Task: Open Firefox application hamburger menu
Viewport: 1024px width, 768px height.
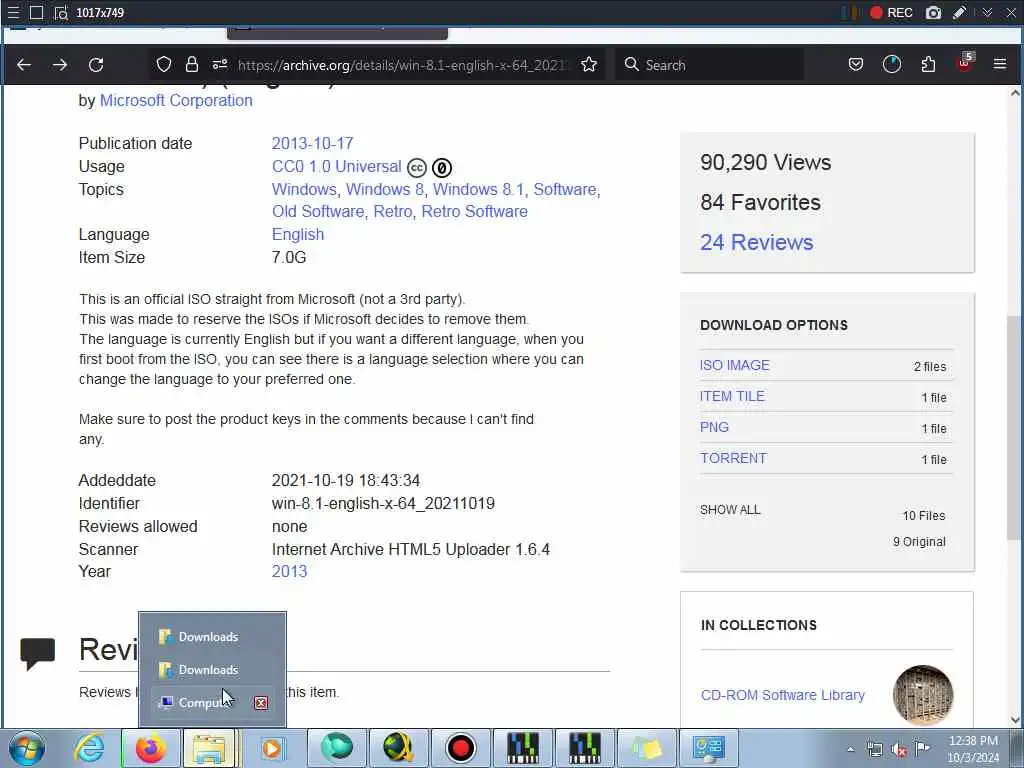Action: (1000, 64)
